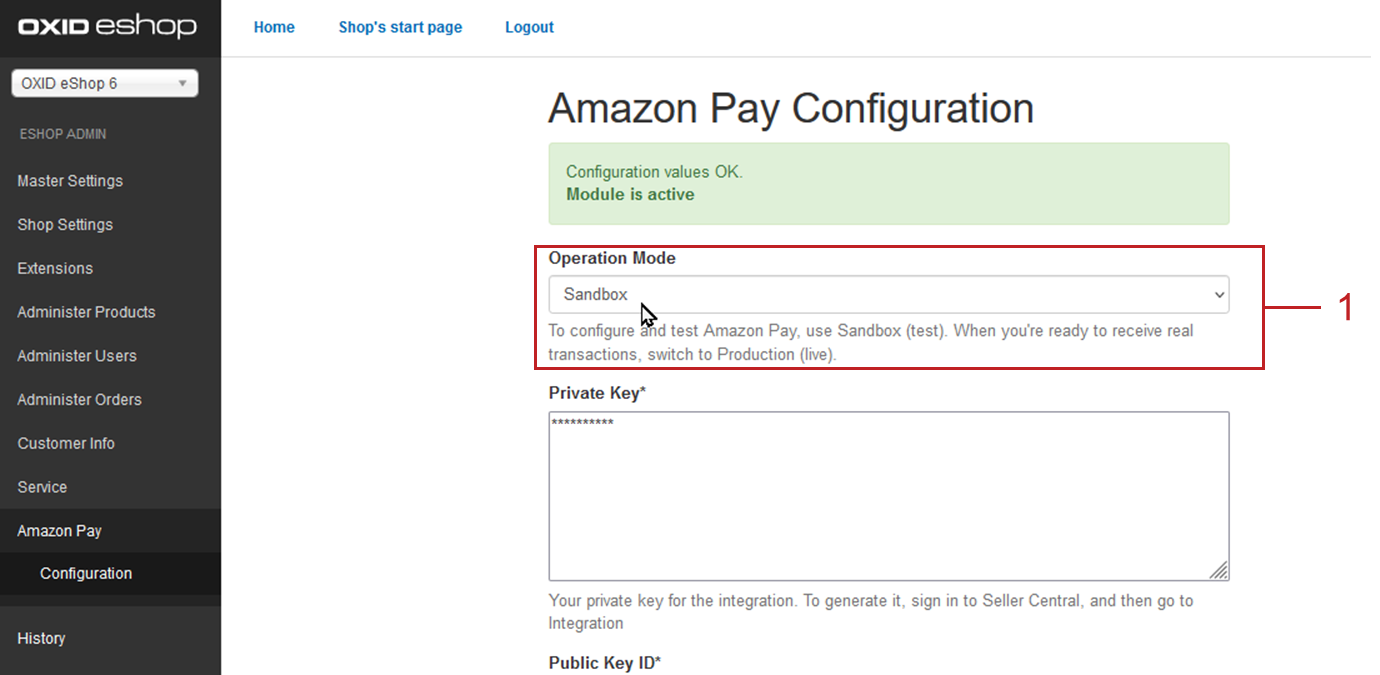
Task: Select Extensions in the admin sidebar
Action: (x=55, y=268)
